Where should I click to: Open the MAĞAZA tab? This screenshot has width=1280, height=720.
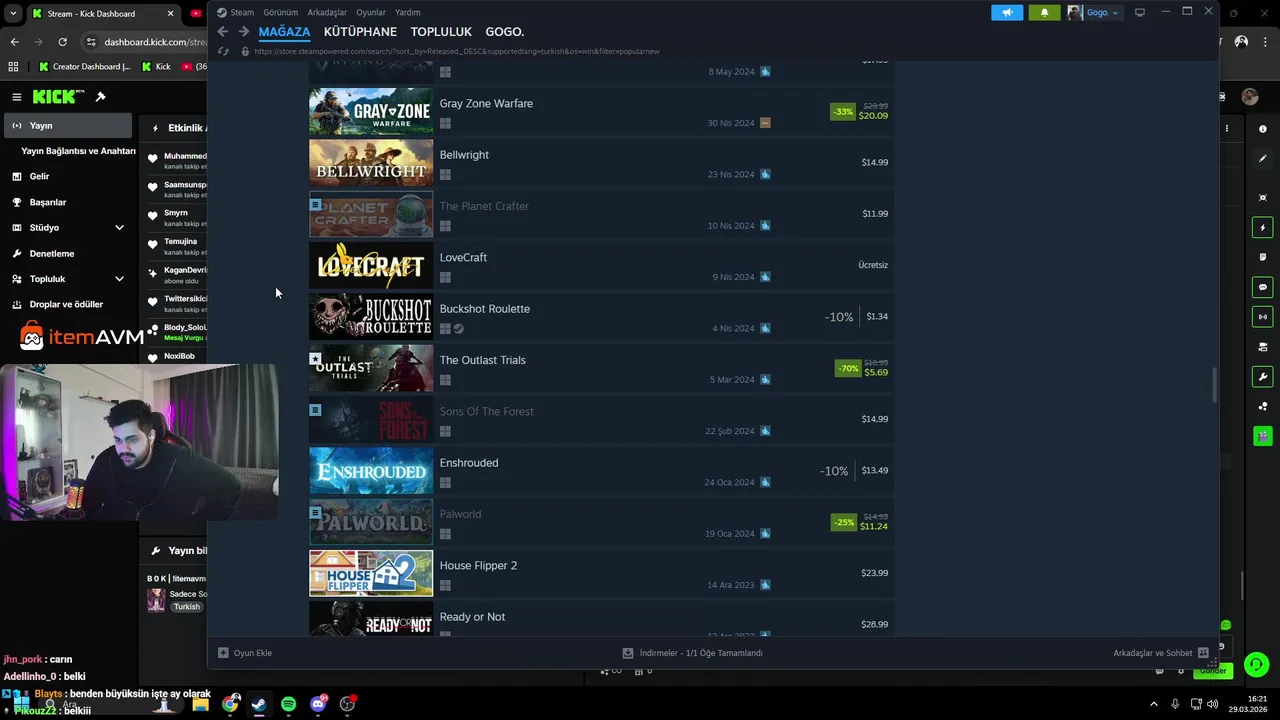284,32
